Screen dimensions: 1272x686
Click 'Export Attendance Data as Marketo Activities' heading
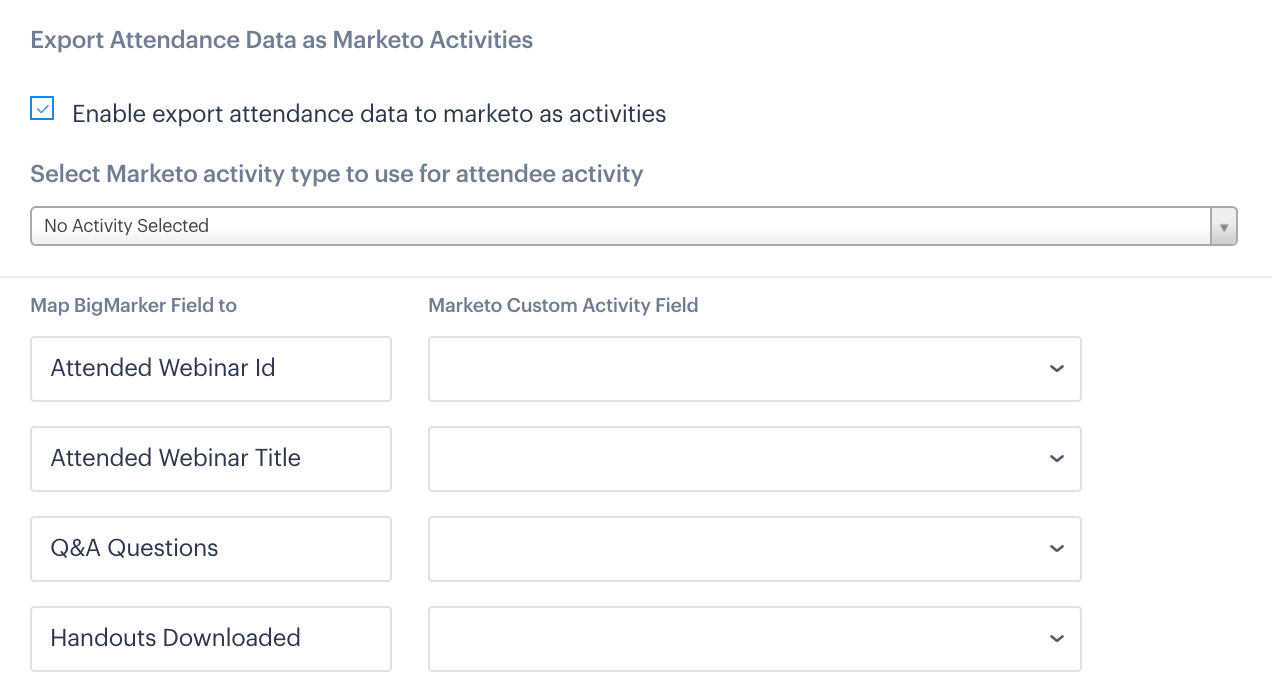[281, 40]
